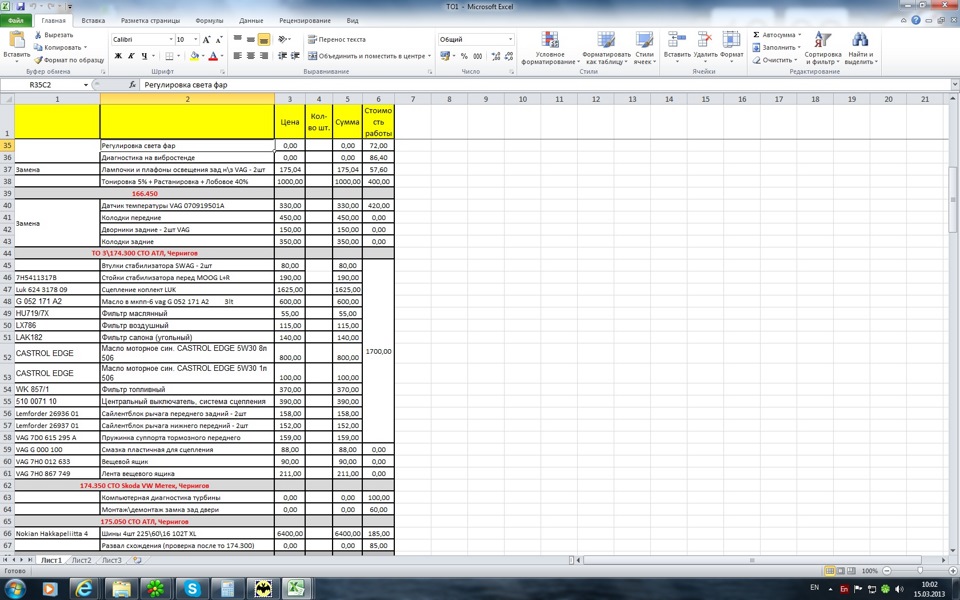This screenshot has width=960, height=600.
Task: Select the Лист3 sheet tab
Action: tap(111, 560)
